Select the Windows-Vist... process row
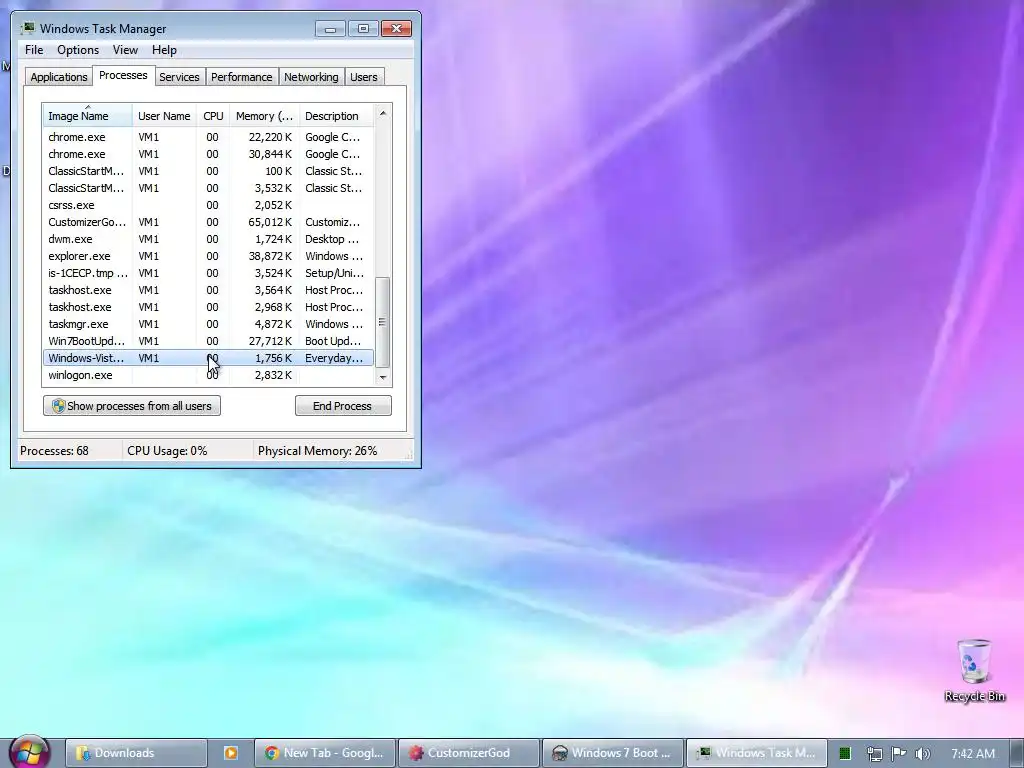 (x=208, y=358)
